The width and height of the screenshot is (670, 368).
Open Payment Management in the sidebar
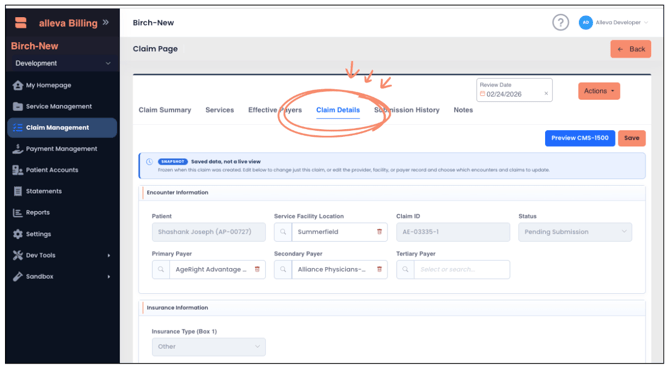tap(62, 149)
